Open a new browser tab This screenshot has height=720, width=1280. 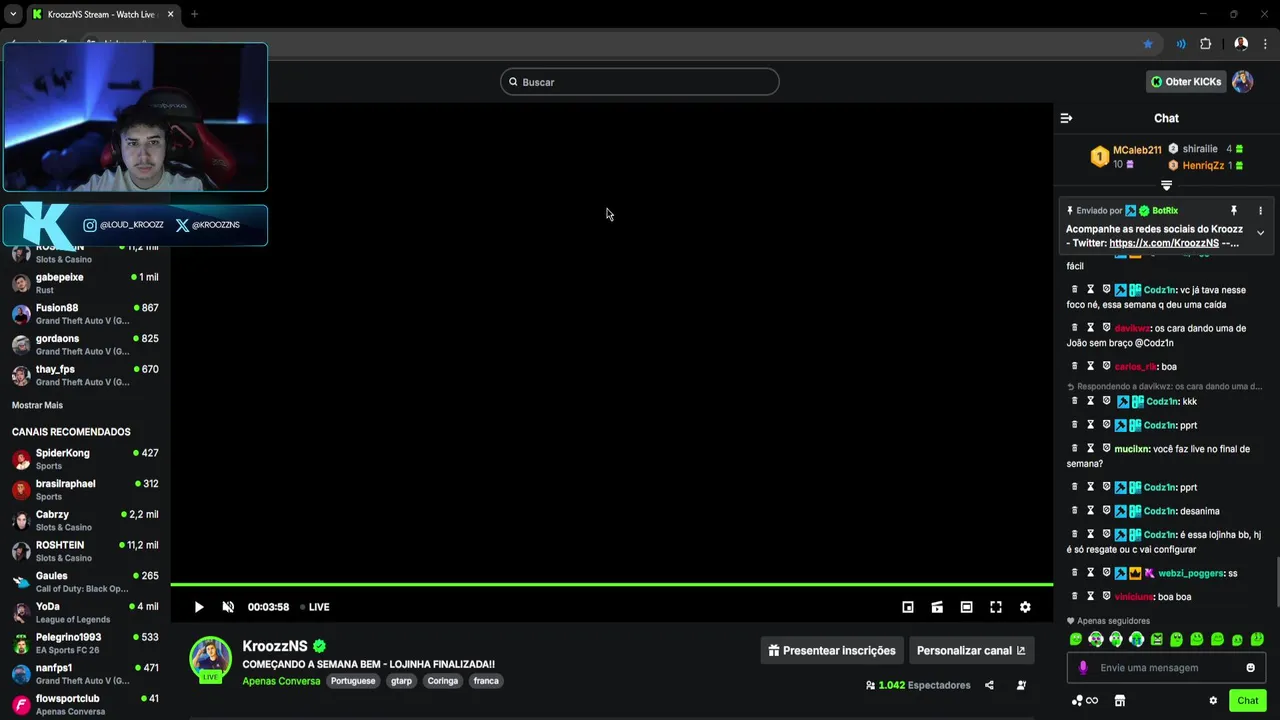coord(194,14)
